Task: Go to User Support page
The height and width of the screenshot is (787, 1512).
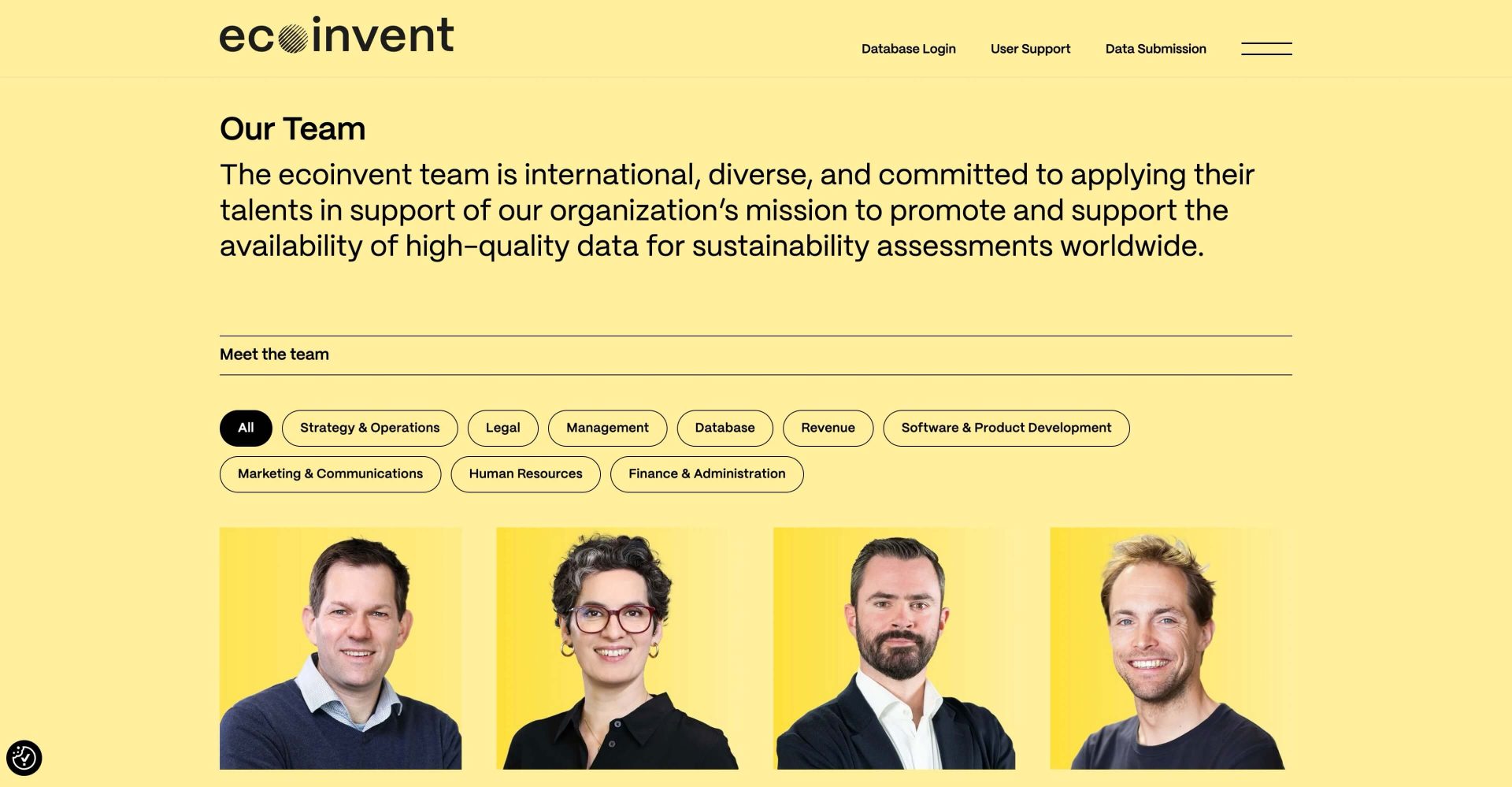Action: tap(1030, 49)
